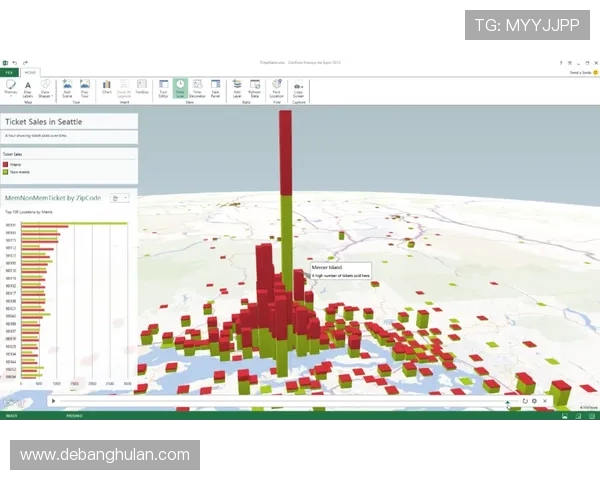This screenshot has width=600, height=480.
Task: Insert a Textbox from the ribbon
Action: point(142,88)
